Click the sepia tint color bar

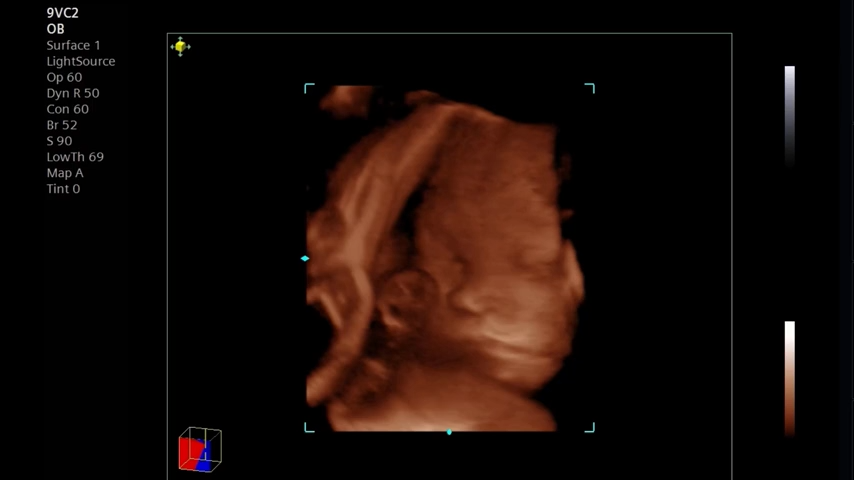tap(790, 379)
